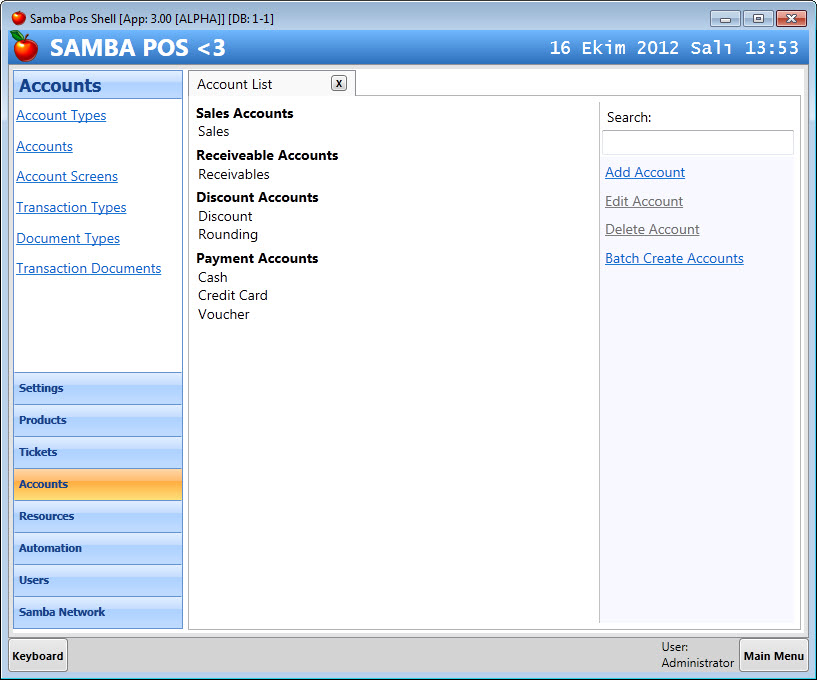Open the Samba Network section
Image resolution: width=817 pixels, height=680 pixels.
click(98, 612)
